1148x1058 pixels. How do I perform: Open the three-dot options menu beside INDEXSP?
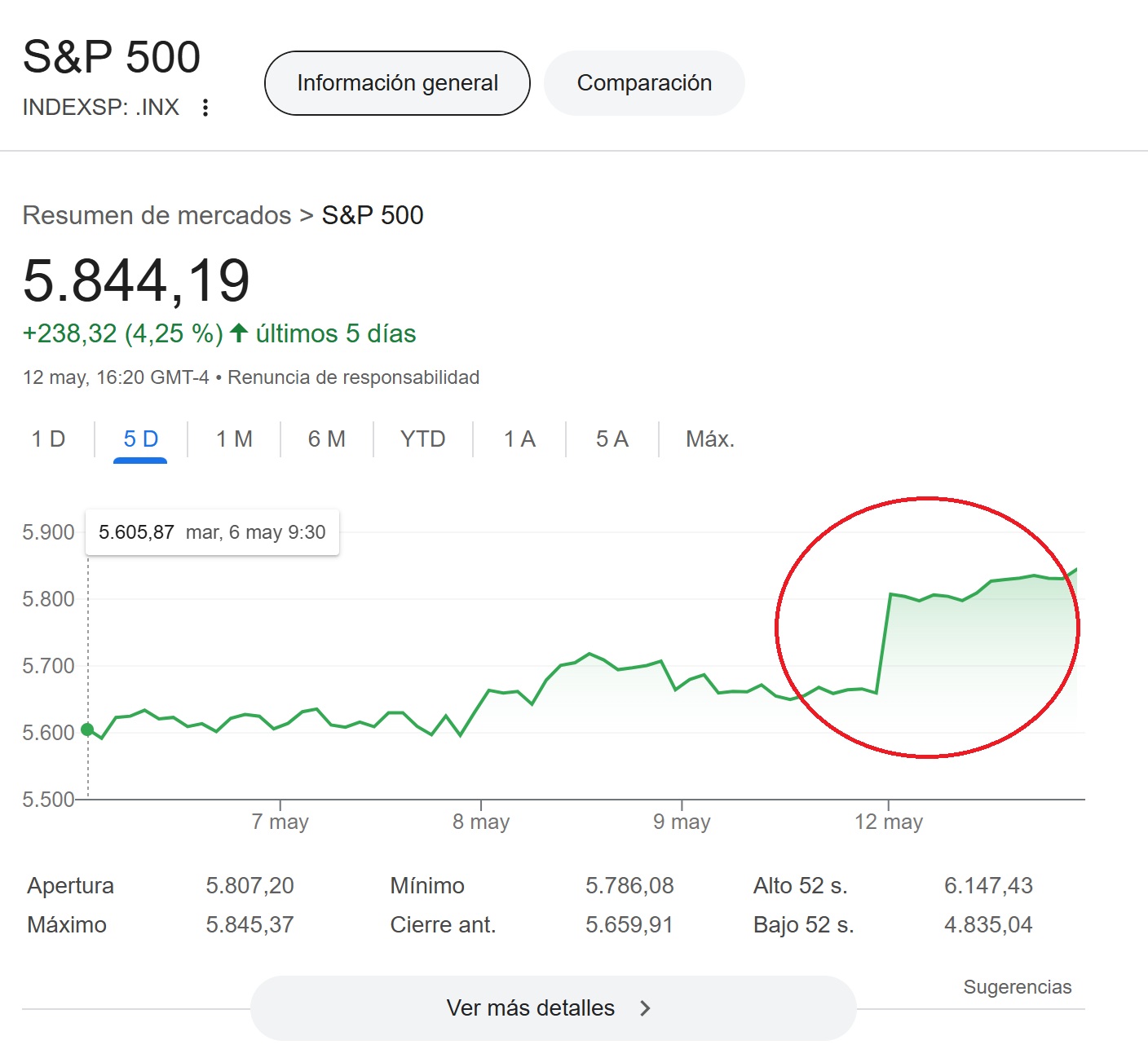(x=205, y=108)
